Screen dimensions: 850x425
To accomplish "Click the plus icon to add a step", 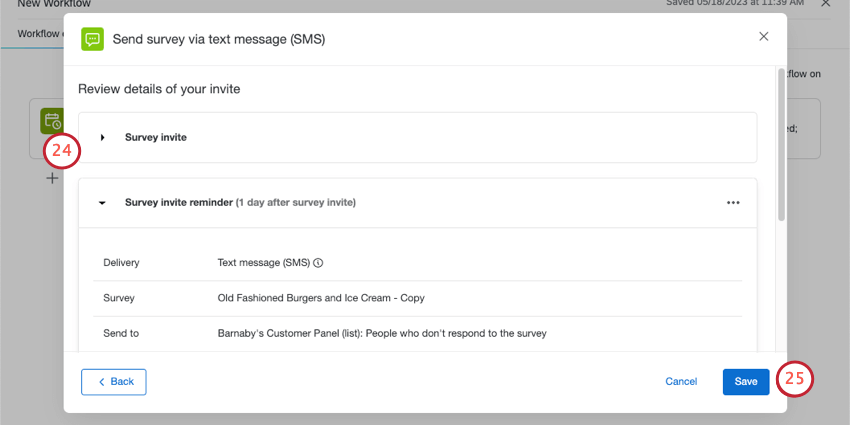I will coord(52,178).
